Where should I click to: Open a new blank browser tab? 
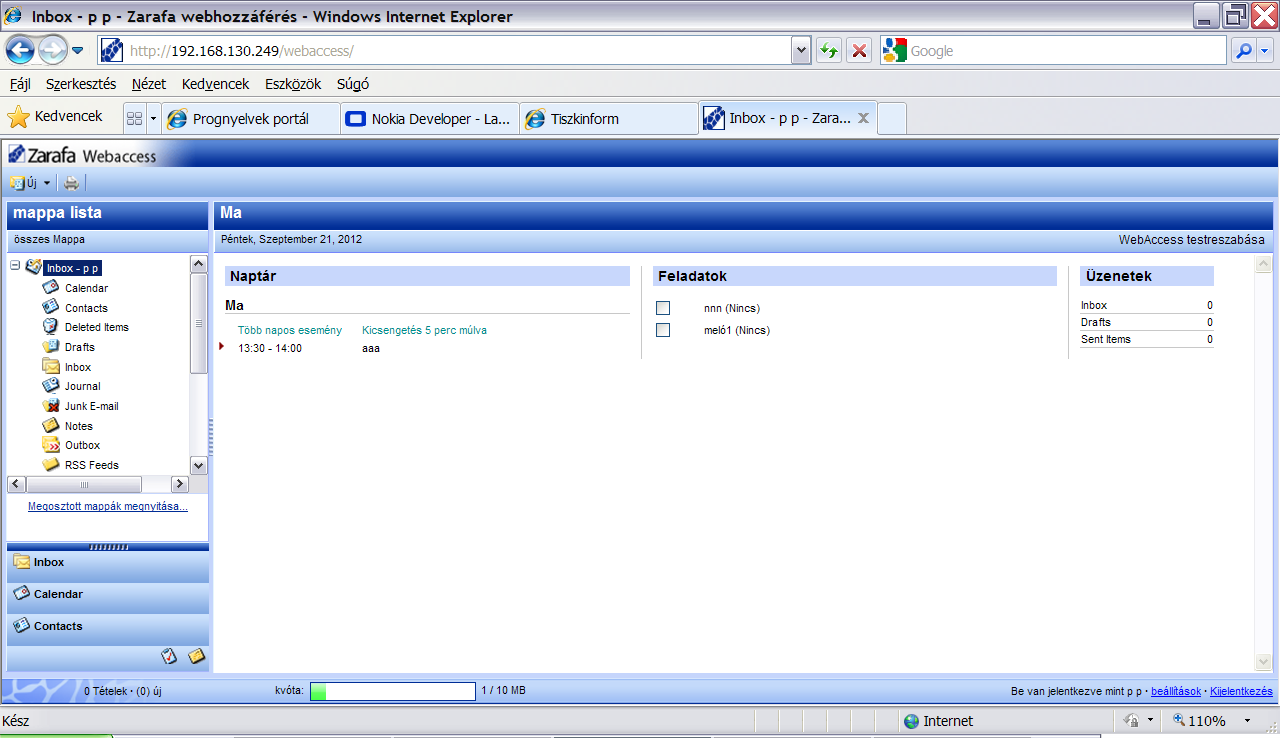[x=891, y=118]
